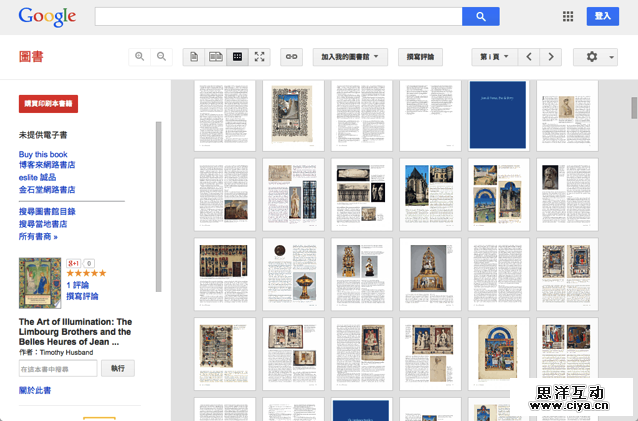Switch to two-page view
Viewport: 638px width, 421px height.
[215, 57]
